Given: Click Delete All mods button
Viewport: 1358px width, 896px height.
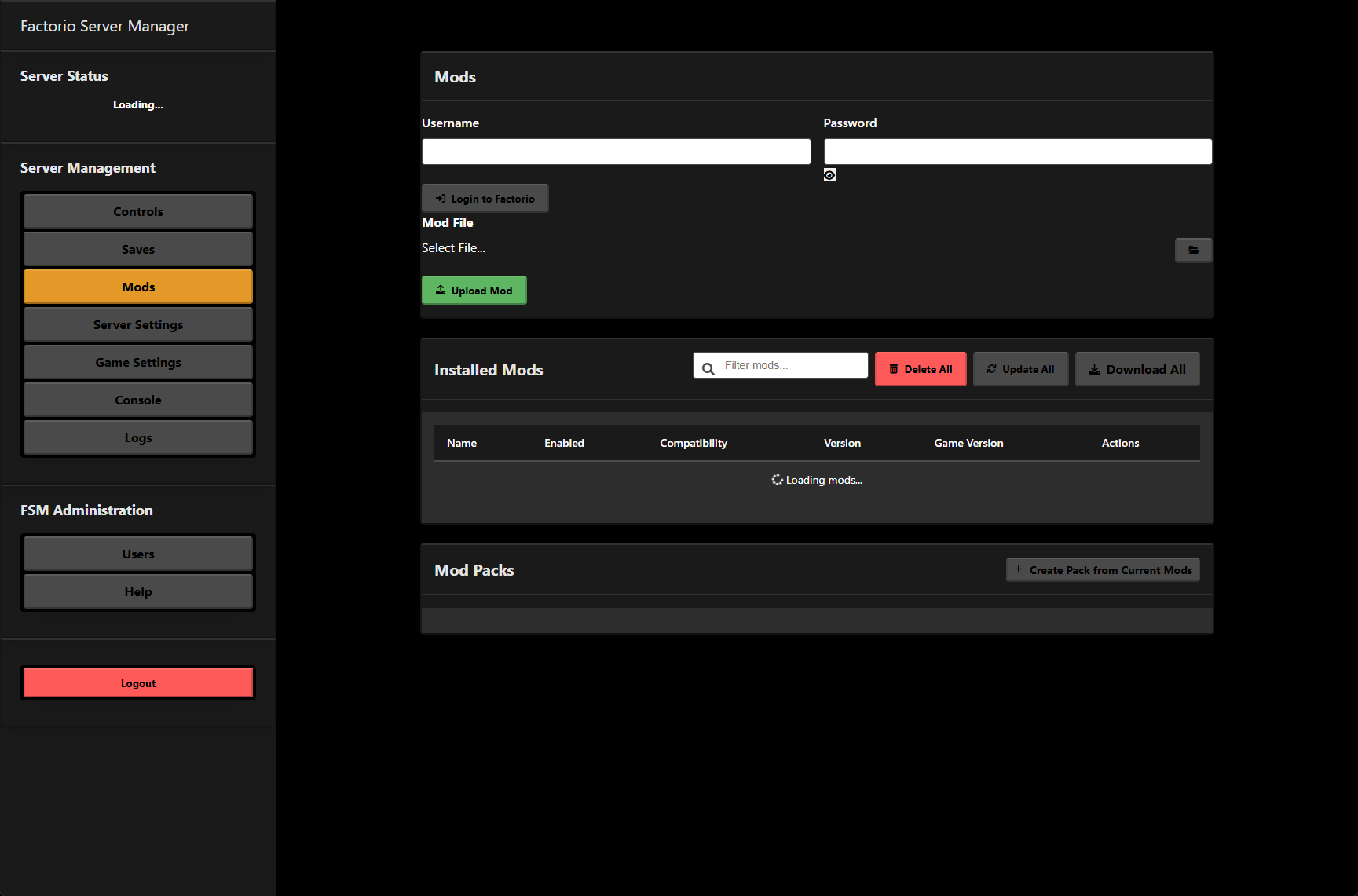Looking at the screenshot, I should (x=921, y=369).
